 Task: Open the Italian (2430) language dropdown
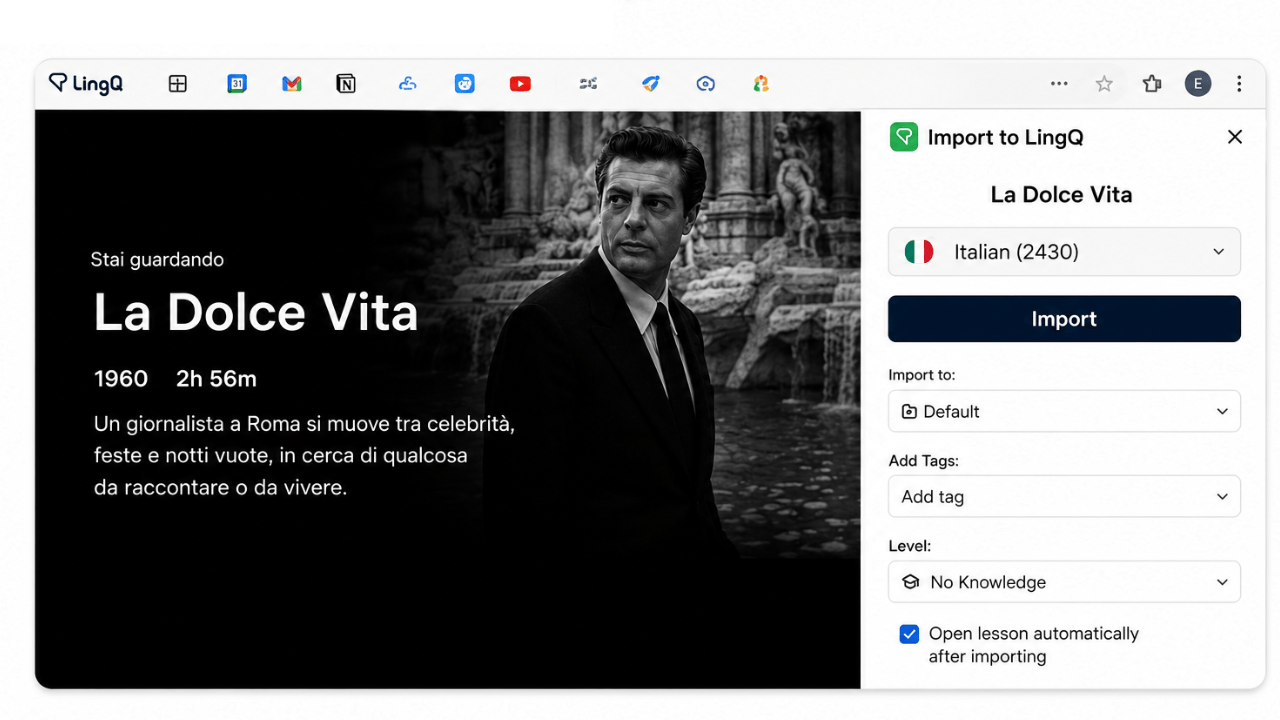[x=1064, y=252]
